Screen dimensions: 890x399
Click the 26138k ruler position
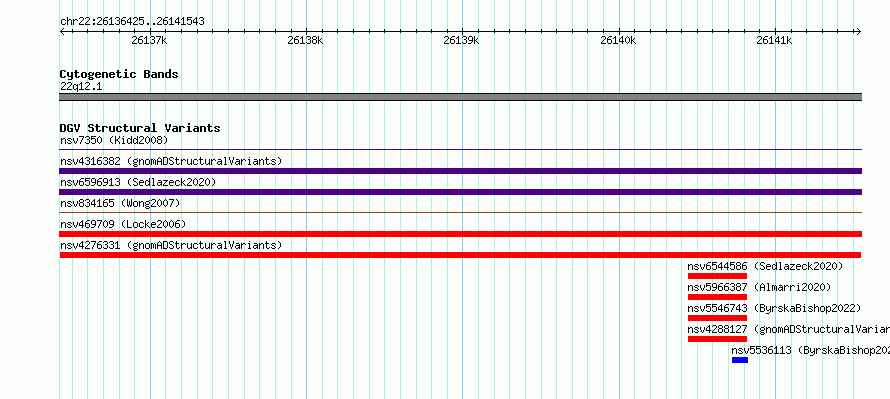(x=305, y=40)
